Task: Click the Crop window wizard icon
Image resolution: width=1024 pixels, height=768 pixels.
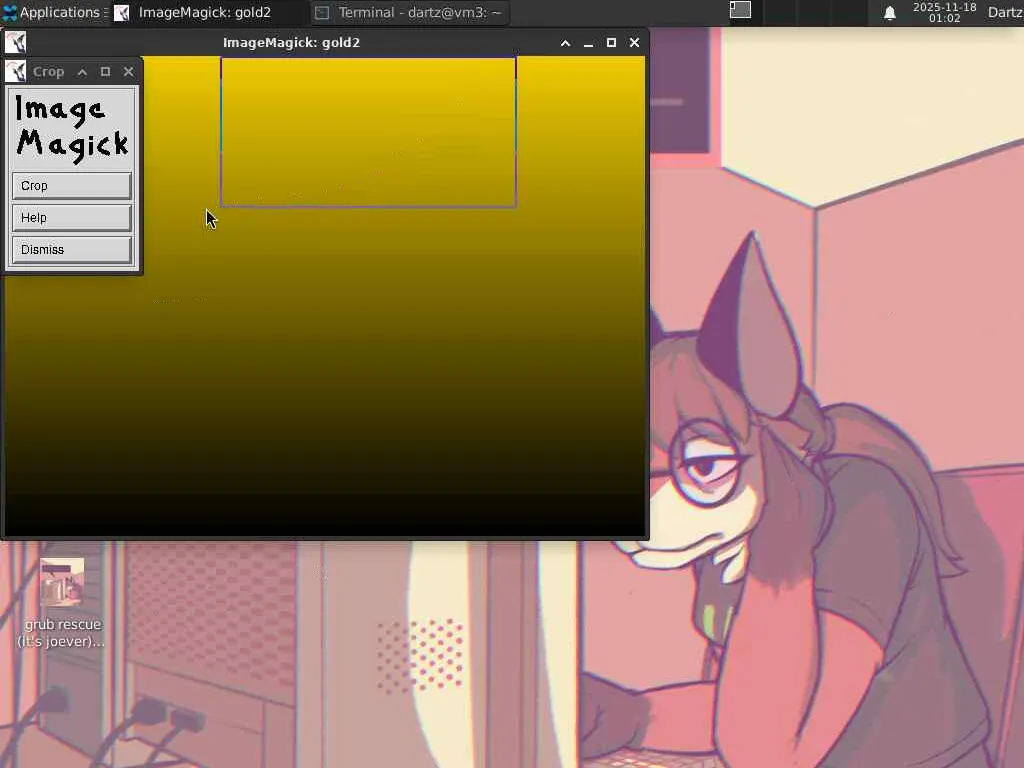Action: pyautogui.click(x=16, y=71)
